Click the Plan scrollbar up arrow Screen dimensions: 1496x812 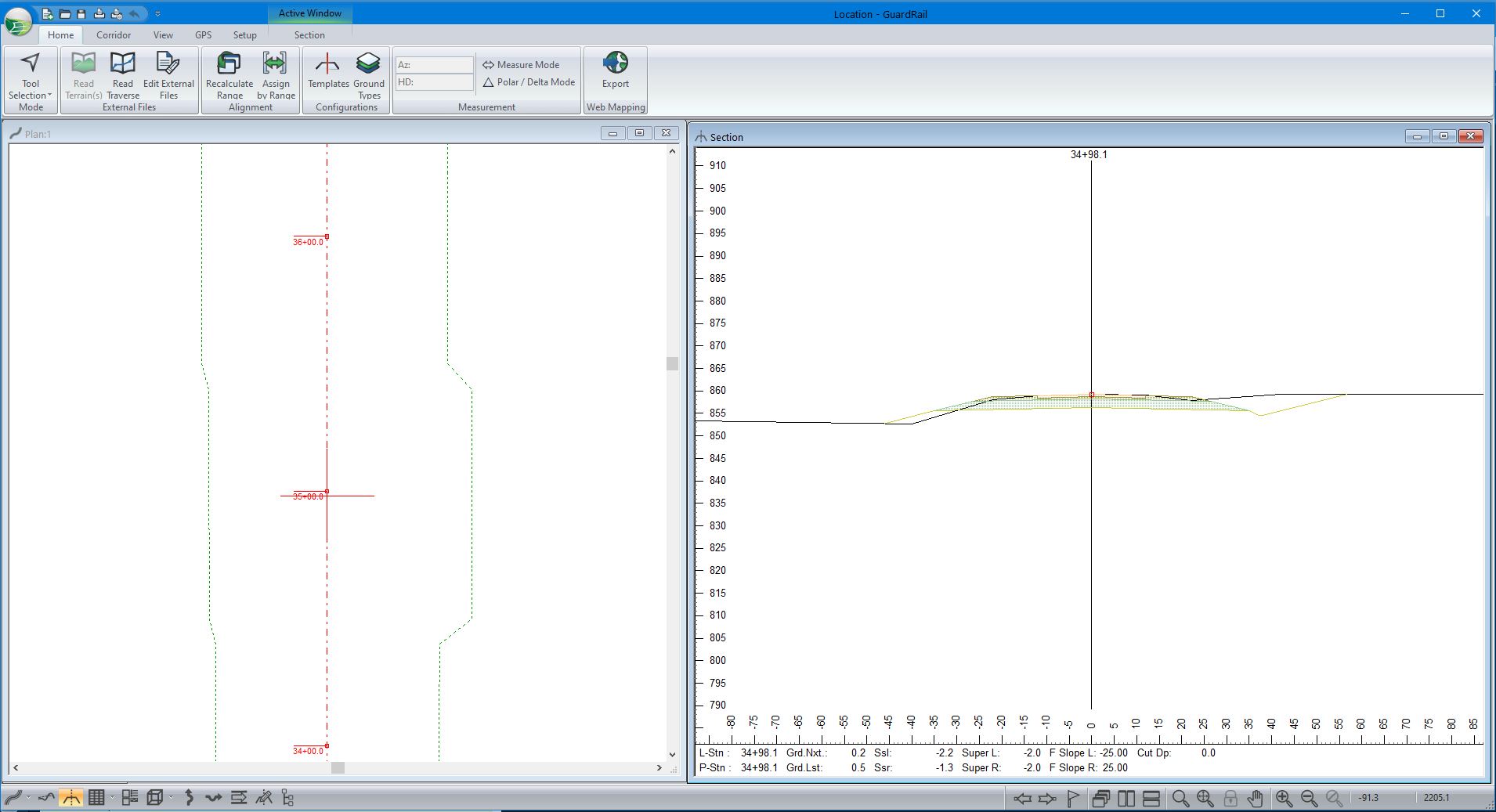click(x=672, y=151)
